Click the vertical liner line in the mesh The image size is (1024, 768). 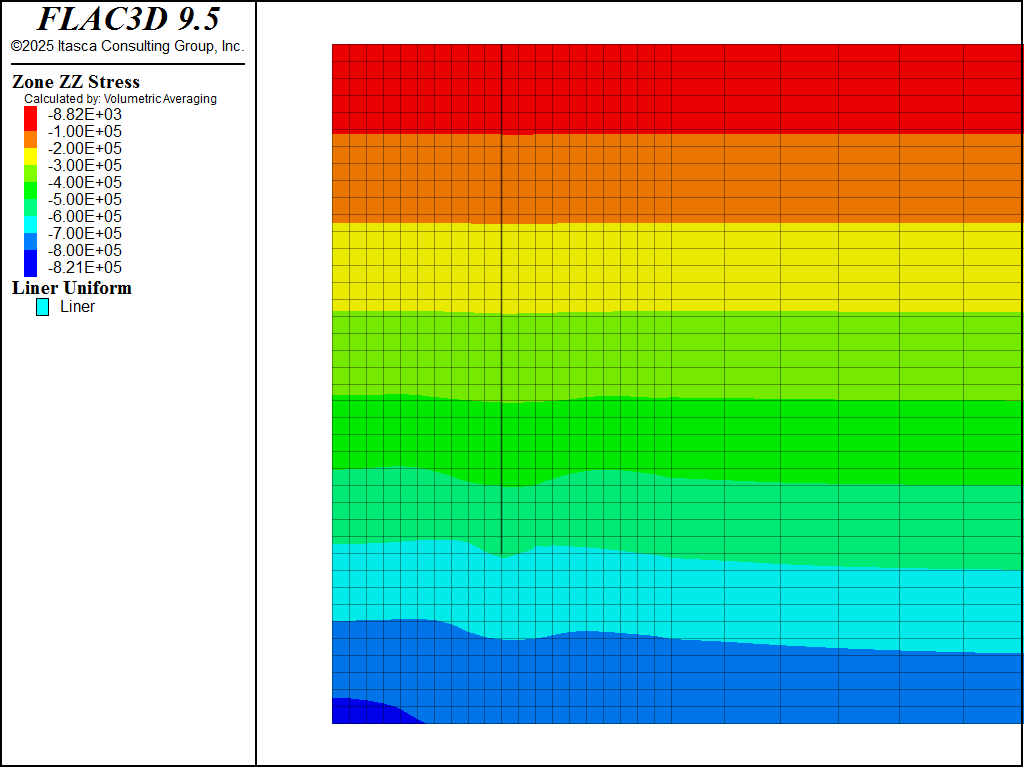502,300
